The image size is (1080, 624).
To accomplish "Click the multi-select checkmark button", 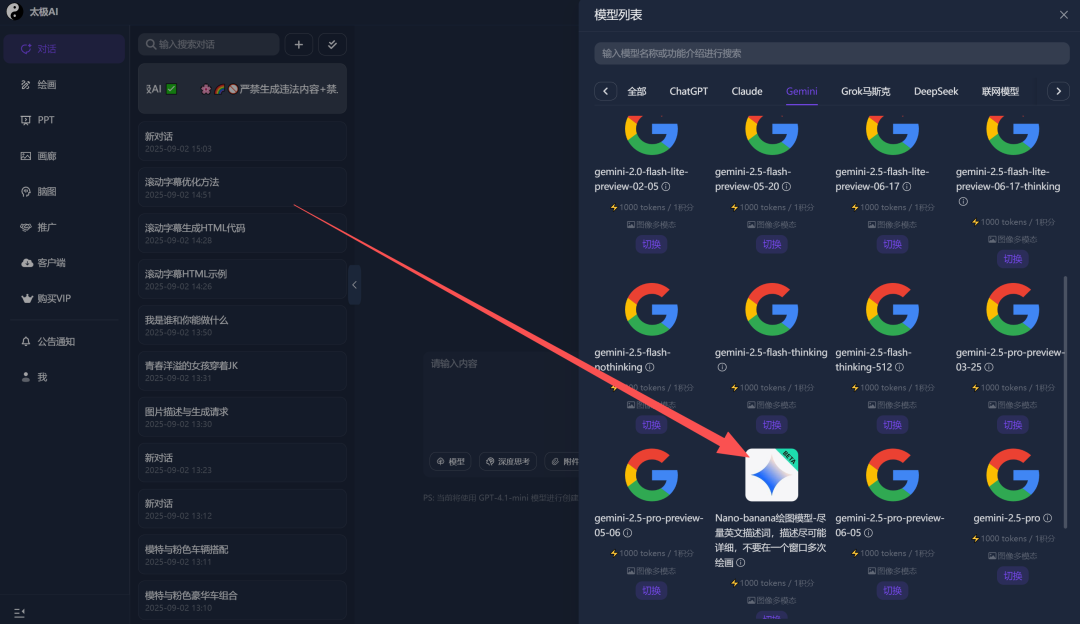I will click(333, 45).
